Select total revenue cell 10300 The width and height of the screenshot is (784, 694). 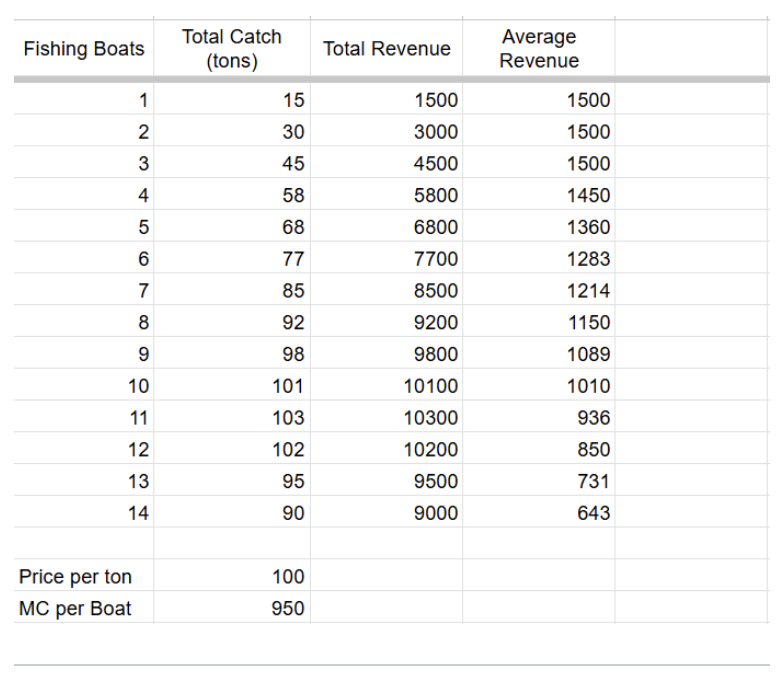click(x=386, y=416)
